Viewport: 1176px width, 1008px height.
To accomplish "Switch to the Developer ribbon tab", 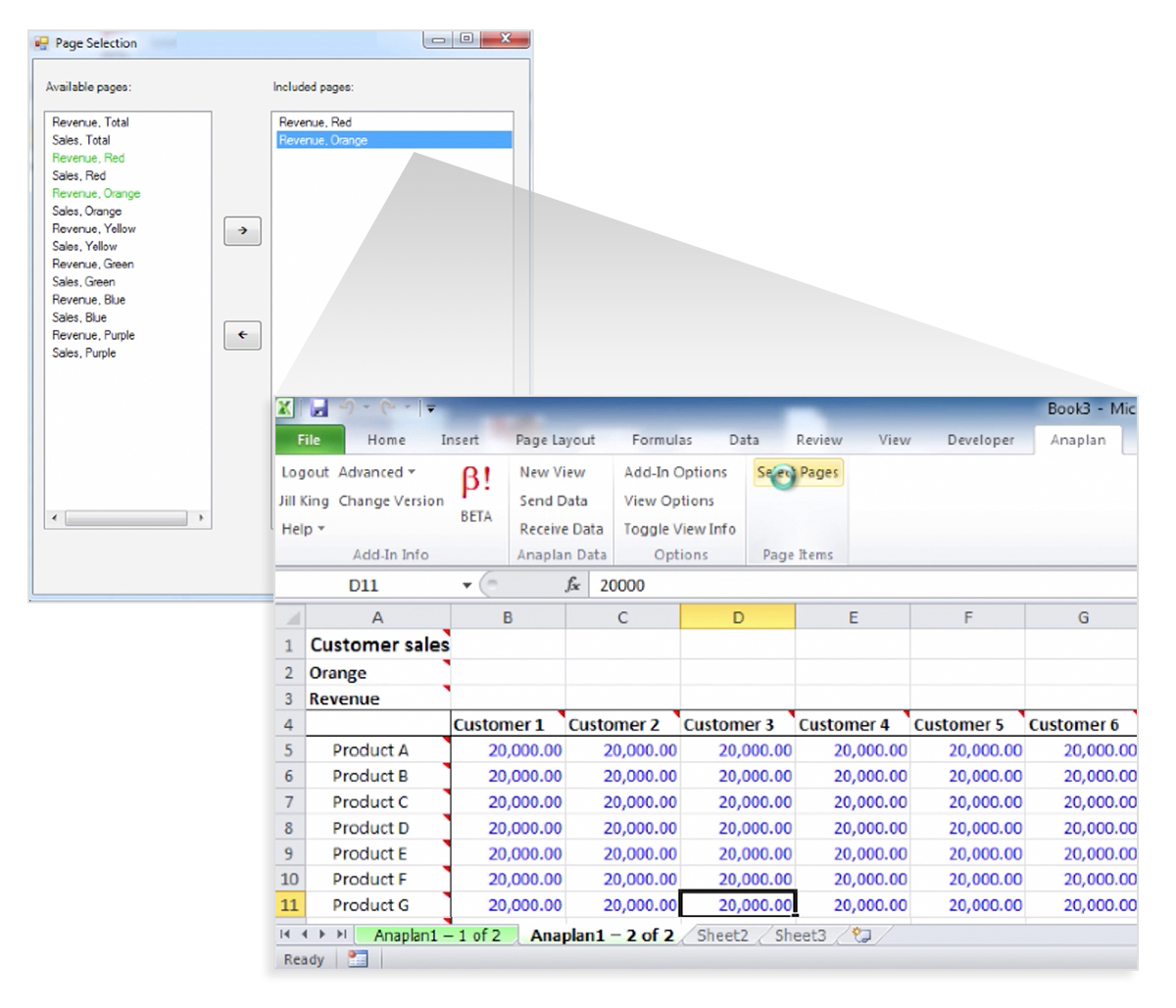I will point(981,440).
